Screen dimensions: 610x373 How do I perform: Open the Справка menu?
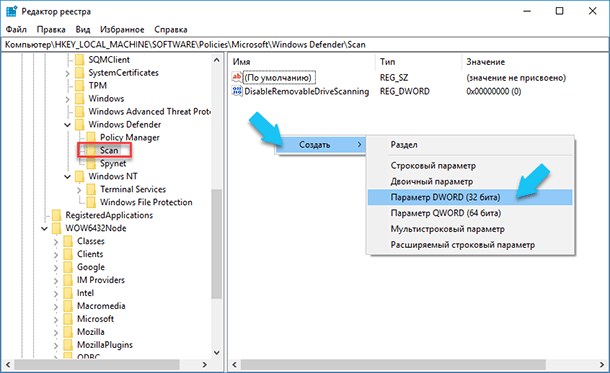pos(171,30)
